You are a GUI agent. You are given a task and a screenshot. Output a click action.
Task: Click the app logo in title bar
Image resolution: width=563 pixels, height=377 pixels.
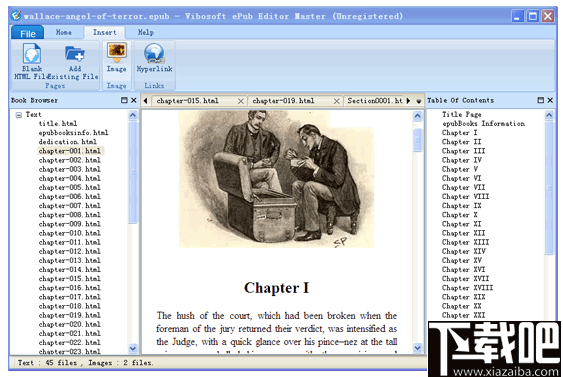16,16
